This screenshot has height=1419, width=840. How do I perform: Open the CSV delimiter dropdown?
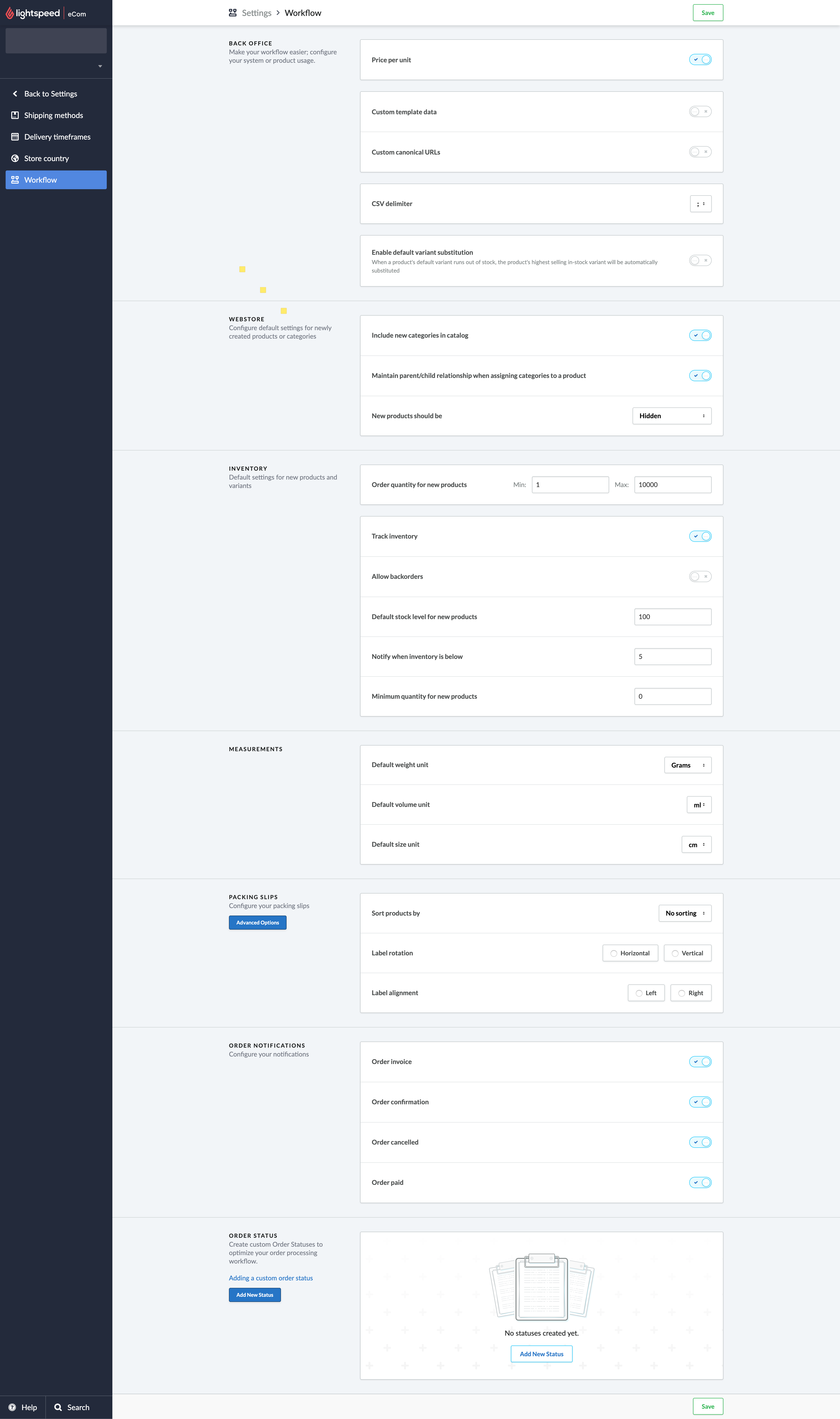tap(701, 204)
